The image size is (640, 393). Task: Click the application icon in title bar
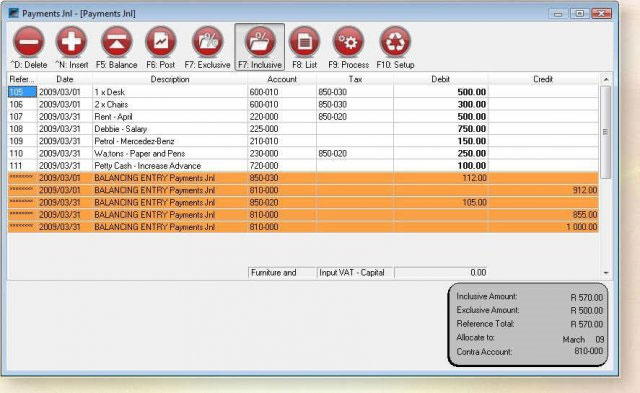[x=13, y=13]
